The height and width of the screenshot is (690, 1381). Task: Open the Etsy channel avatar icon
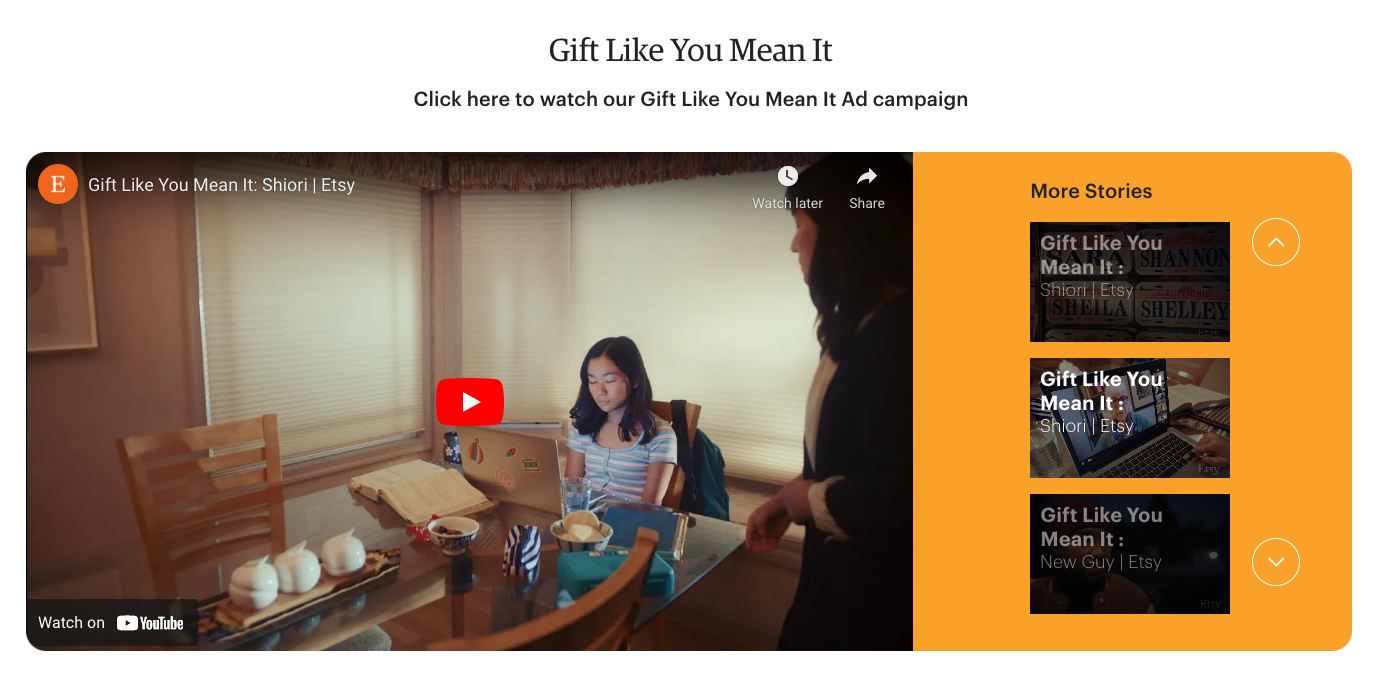tap(58, 184)
